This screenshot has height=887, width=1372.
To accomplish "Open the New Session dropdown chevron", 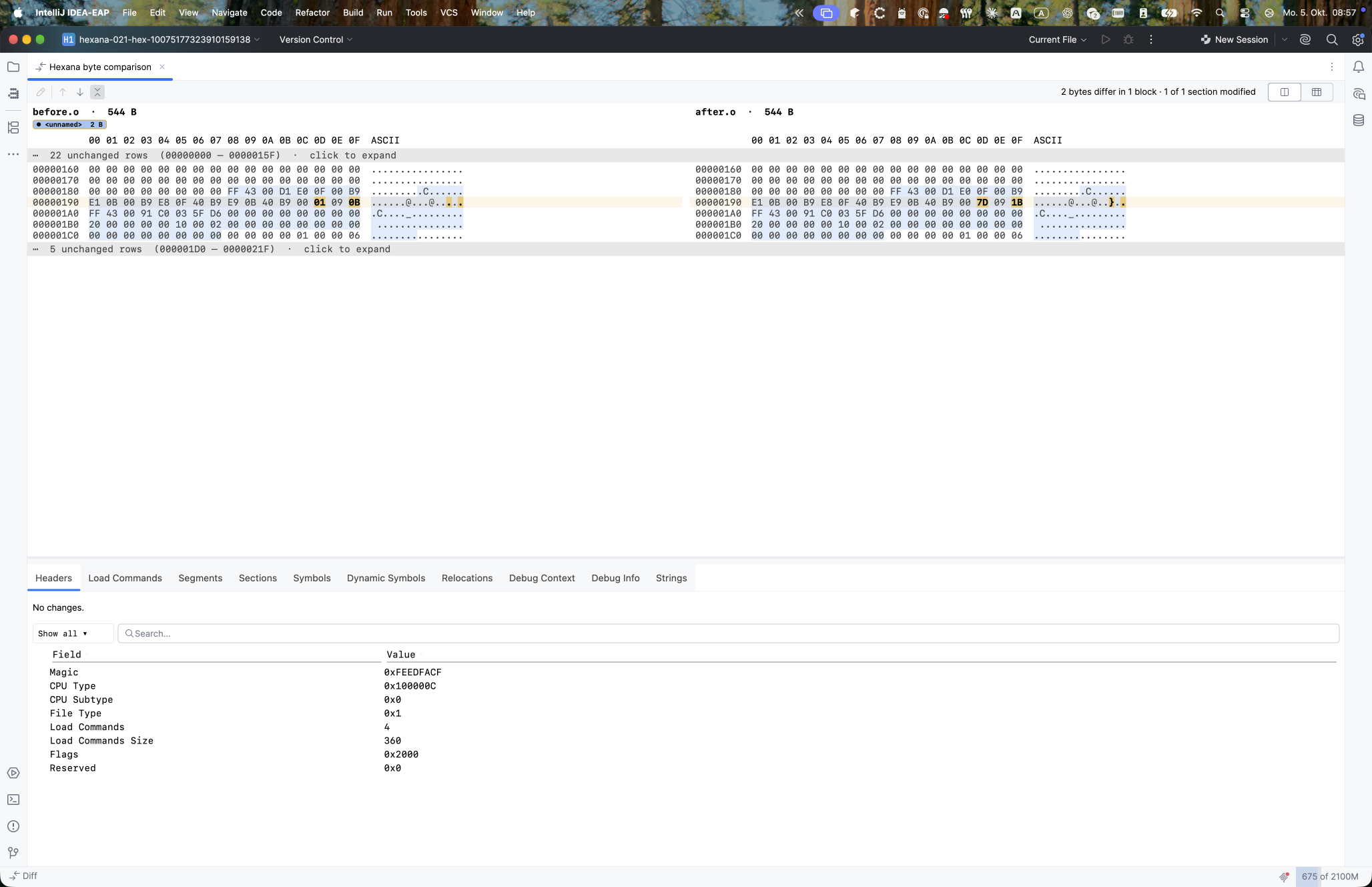I will coord(1285,39).
